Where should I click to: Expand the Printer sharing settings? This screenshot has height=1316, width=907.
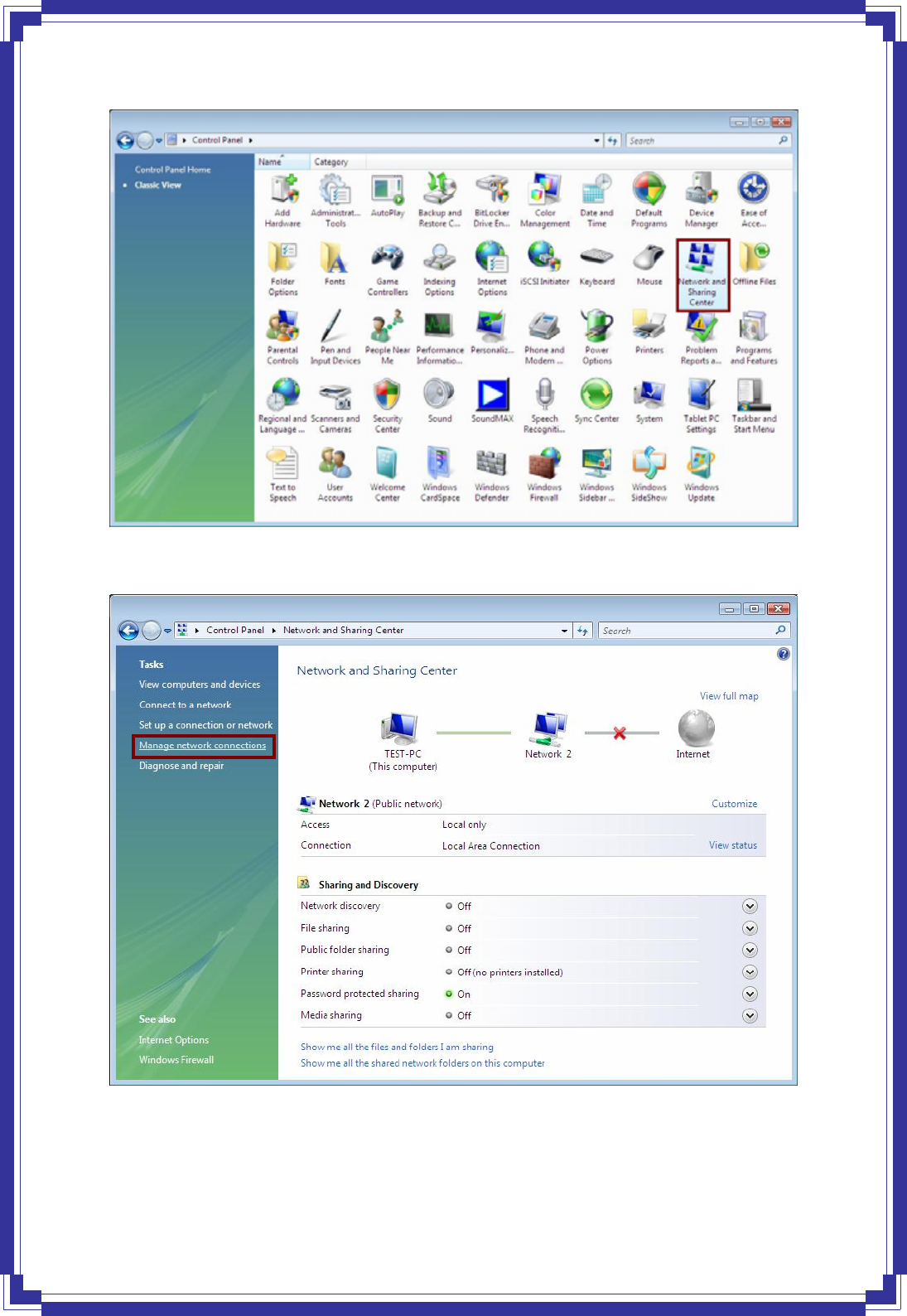coord(750,972)
